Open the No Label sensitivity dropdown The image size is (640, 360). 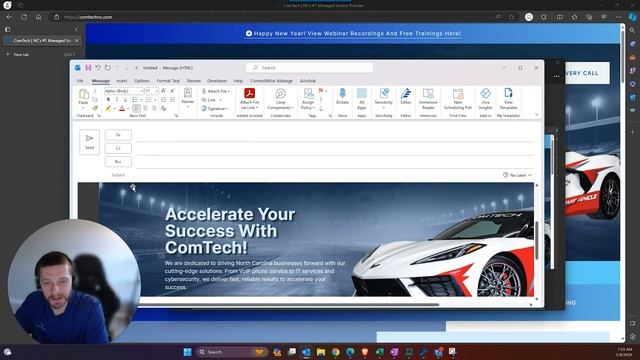517,175
